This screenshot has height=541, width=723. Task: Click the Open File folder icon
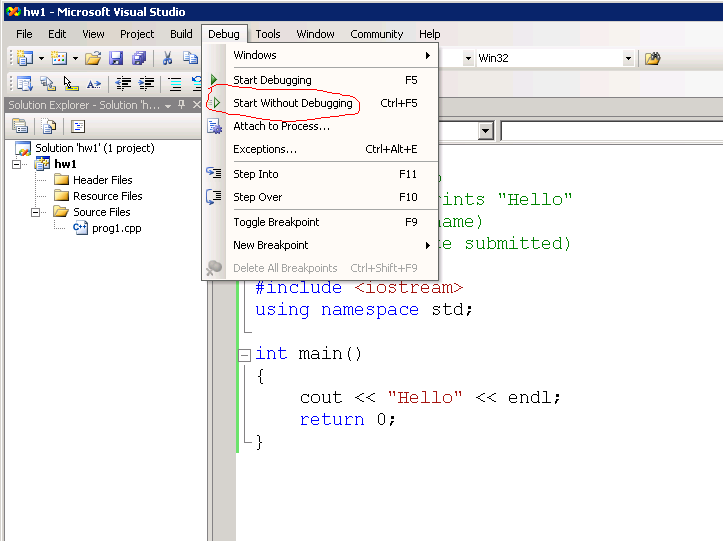click(x=93, y=58)
